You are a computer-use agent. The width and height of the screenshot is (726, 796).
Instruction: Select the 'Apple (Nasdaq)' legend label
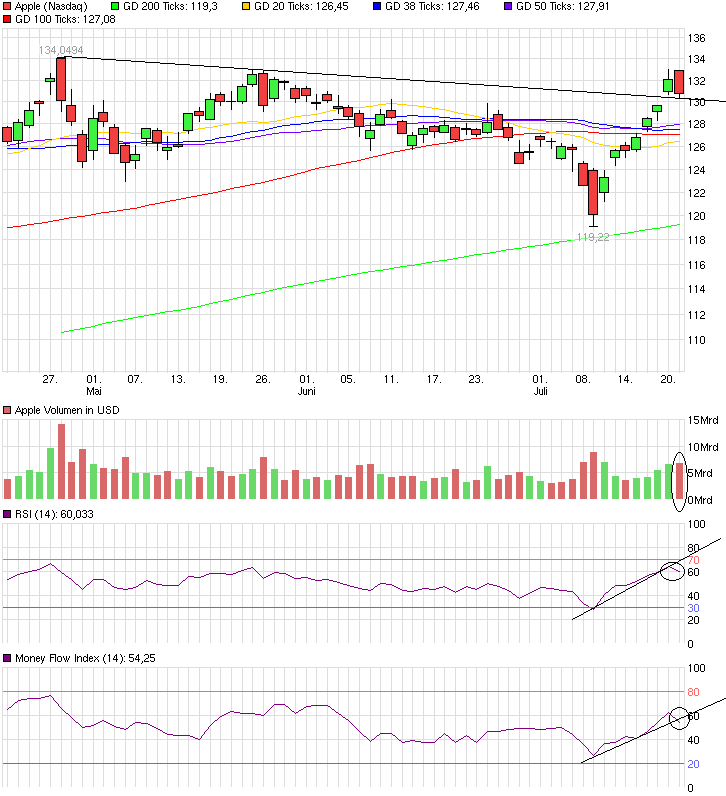coord(51,7)
